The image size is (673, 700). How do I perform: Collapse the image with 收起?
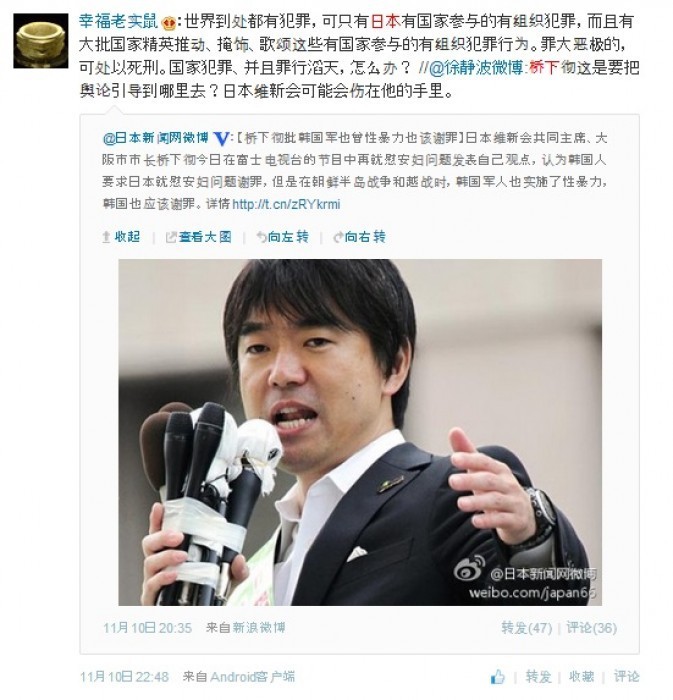tap(121, 237)
